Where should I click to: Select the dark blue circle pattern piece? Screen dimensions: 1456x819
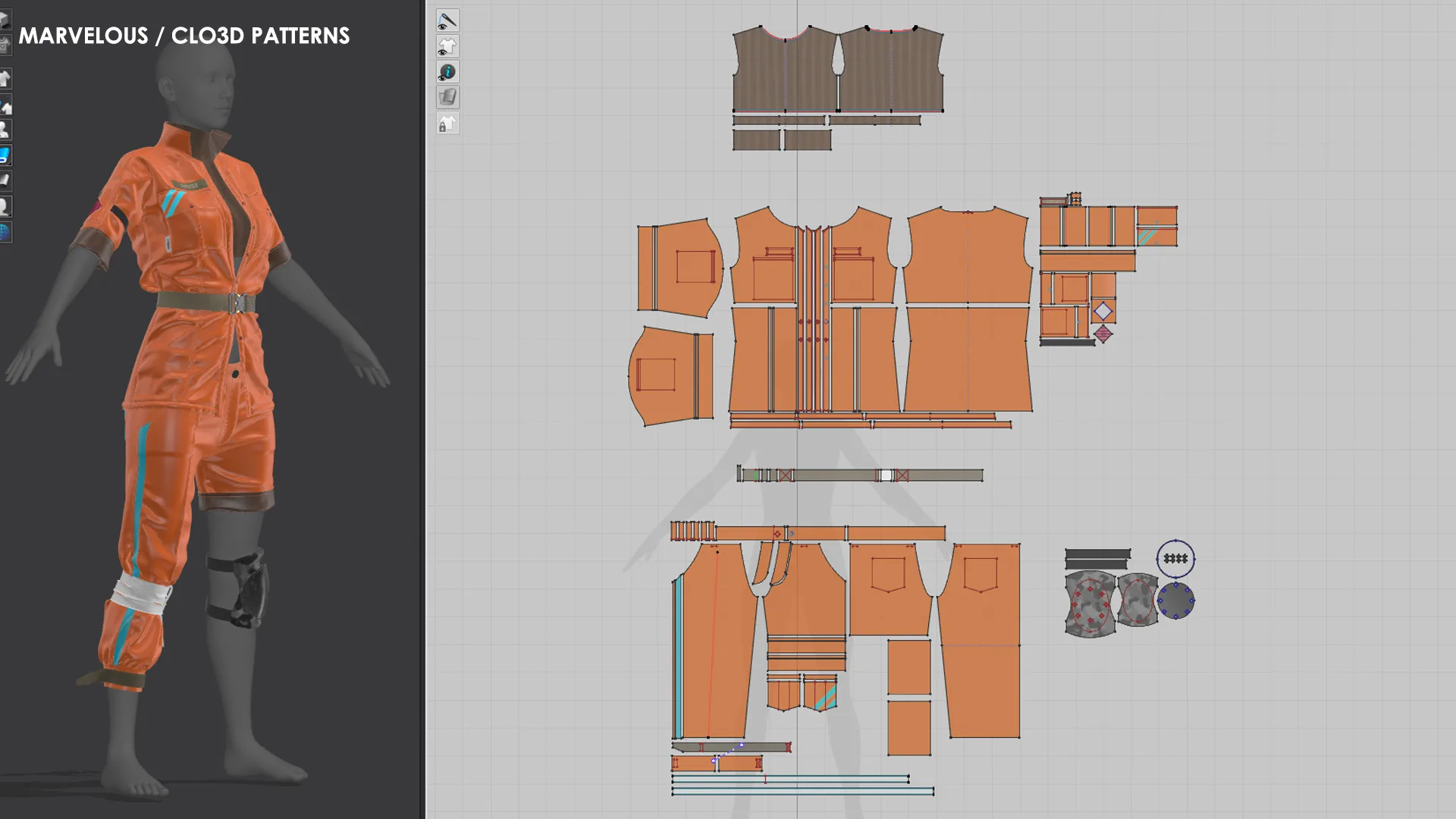[x=1176, y=601]
